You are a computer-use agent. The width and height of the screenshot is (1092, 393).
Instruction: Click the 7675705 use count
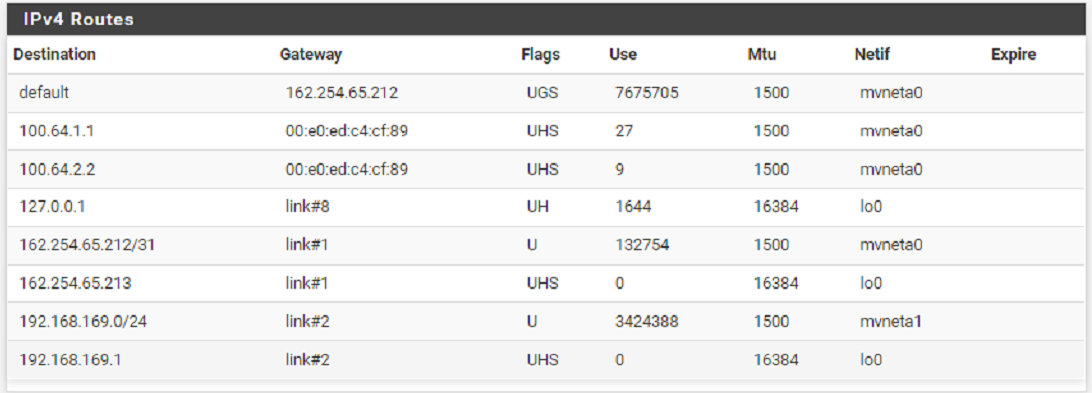[x=646, y=93]
